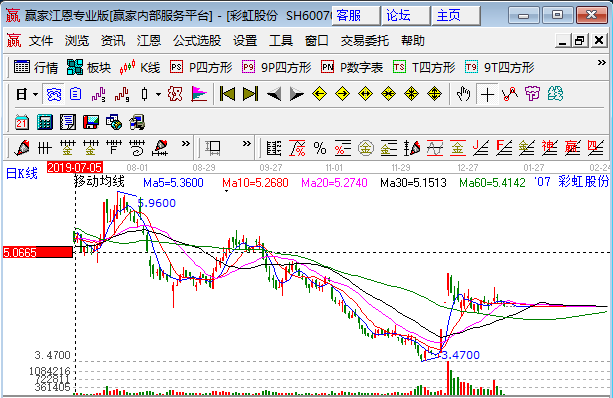The image size is (613, 398).
Task: Click the Ma5=5.3600 indicator label
Action: pos(173,183)
